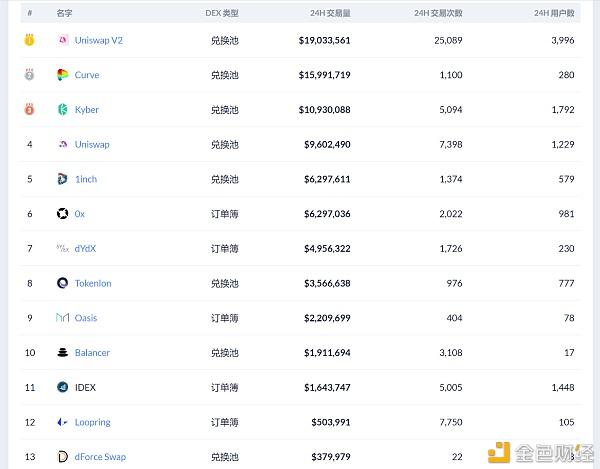Sort by 24H 用户数 column header
This screenshot has height=469, width=600.
pos(554,13)
